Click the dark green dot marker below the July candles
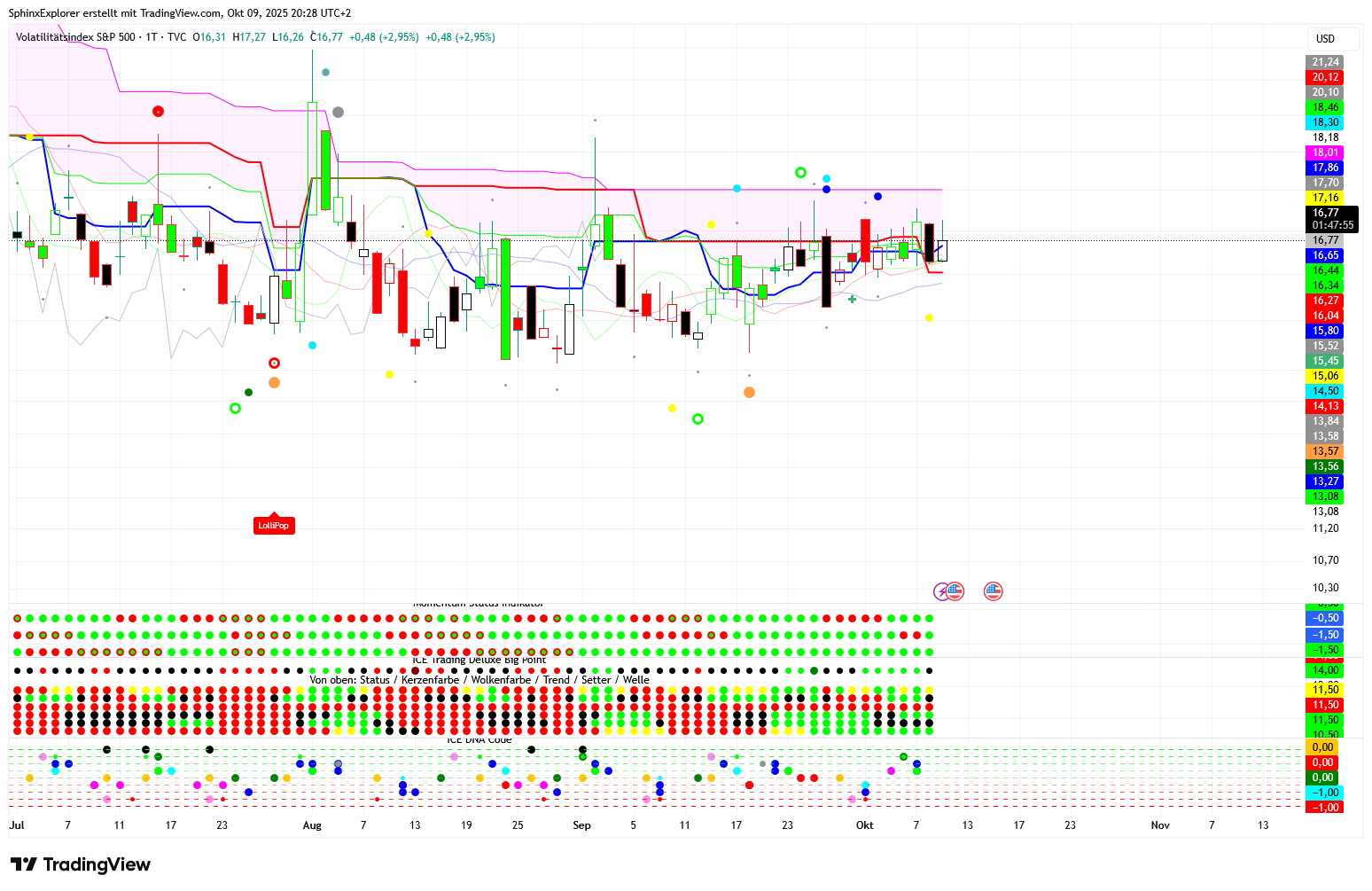The width and height of the screenshot is (1372, 891). point(248,392)
